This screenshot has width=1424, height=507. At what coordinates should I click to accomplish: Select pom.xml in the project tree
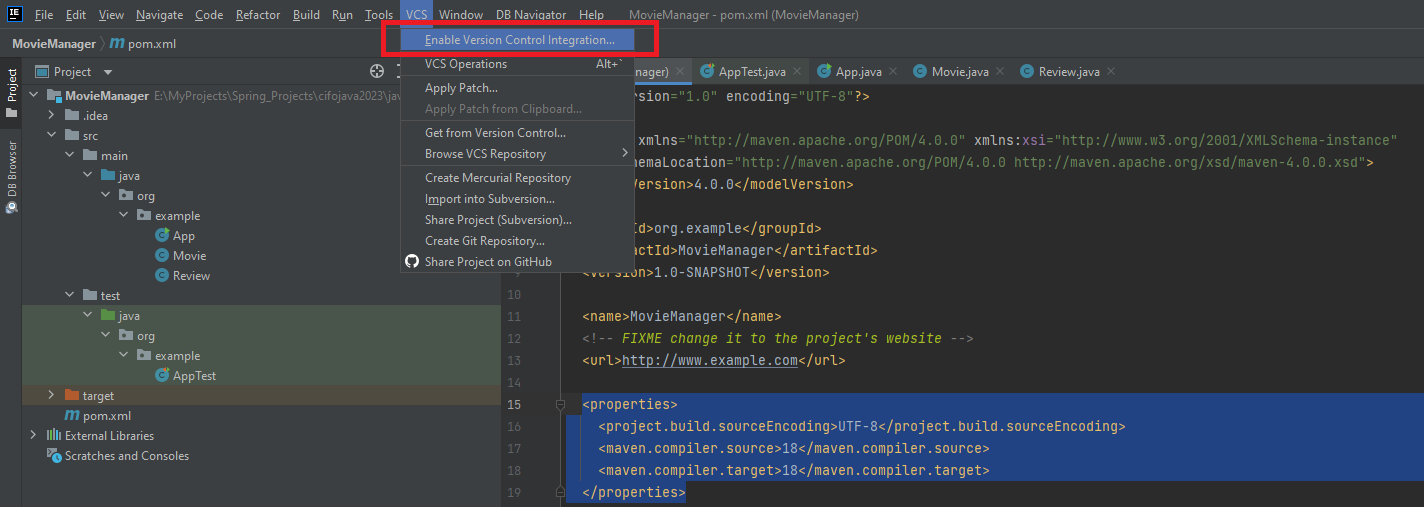click(x=107, y=416)
